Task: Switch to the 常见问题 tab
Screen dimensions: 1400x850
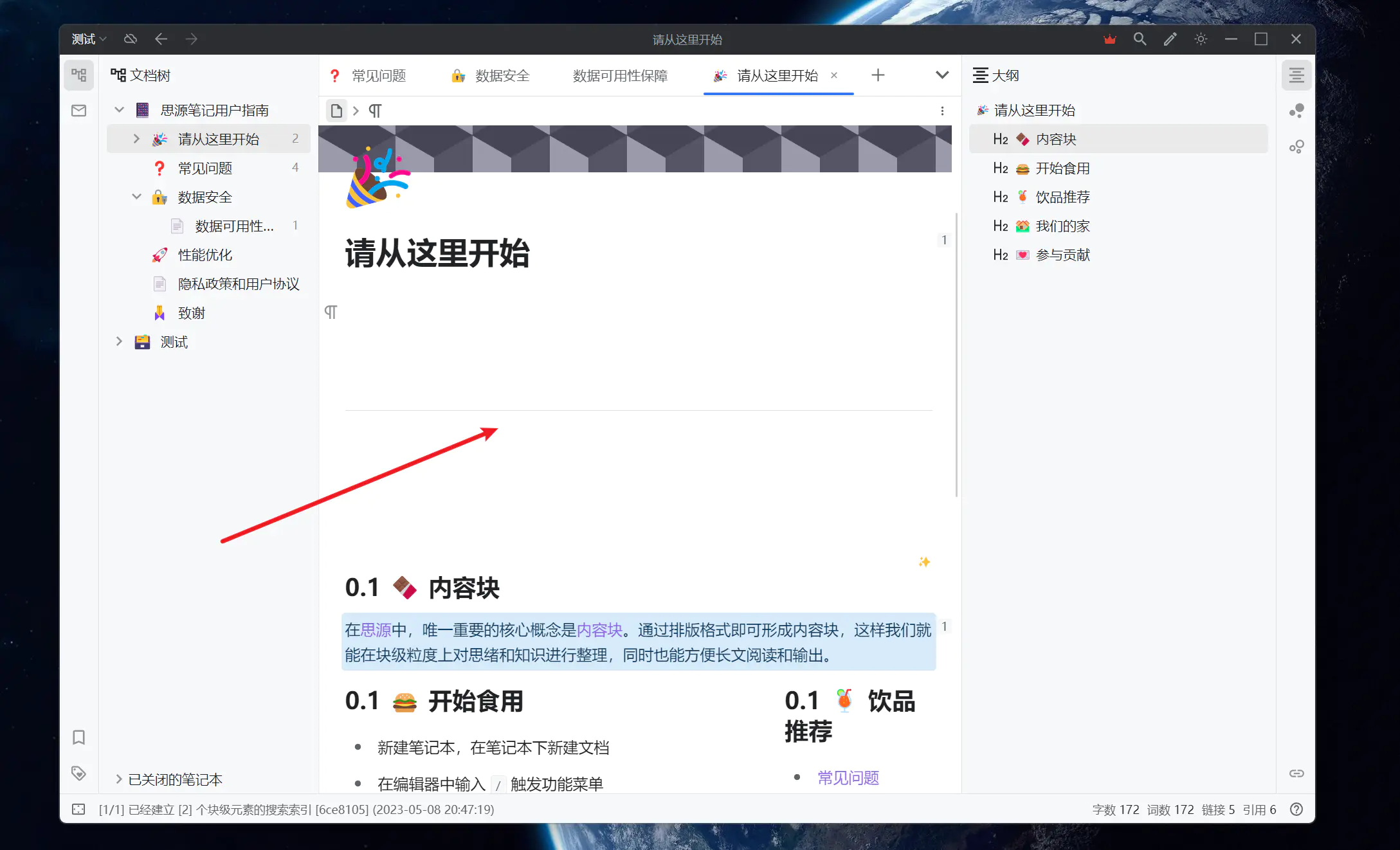Action: (378, 76)
